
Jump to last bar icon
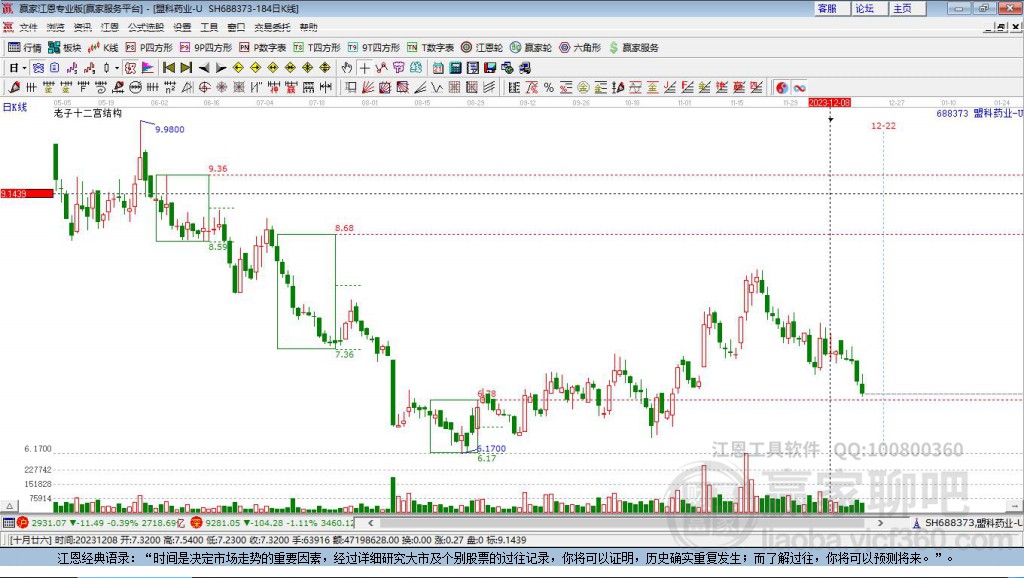coord(186,68)
